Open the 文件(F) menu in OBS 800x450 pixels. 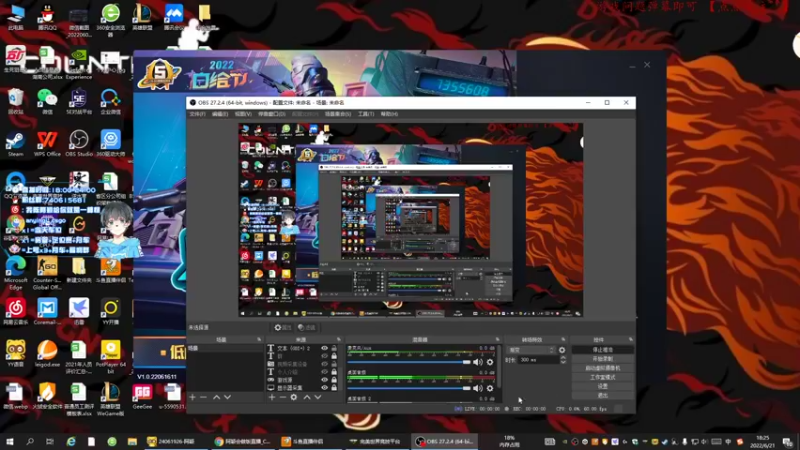(197, 114)
